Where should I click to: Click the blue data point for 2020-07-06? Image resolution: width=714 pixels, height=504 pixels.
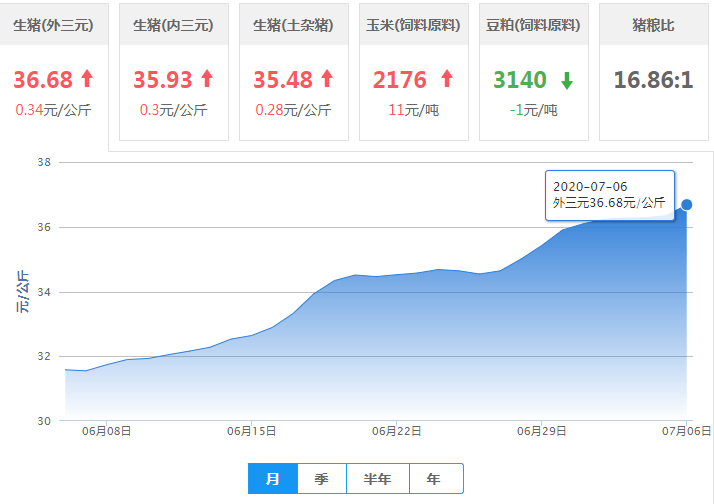coord(687,204)
